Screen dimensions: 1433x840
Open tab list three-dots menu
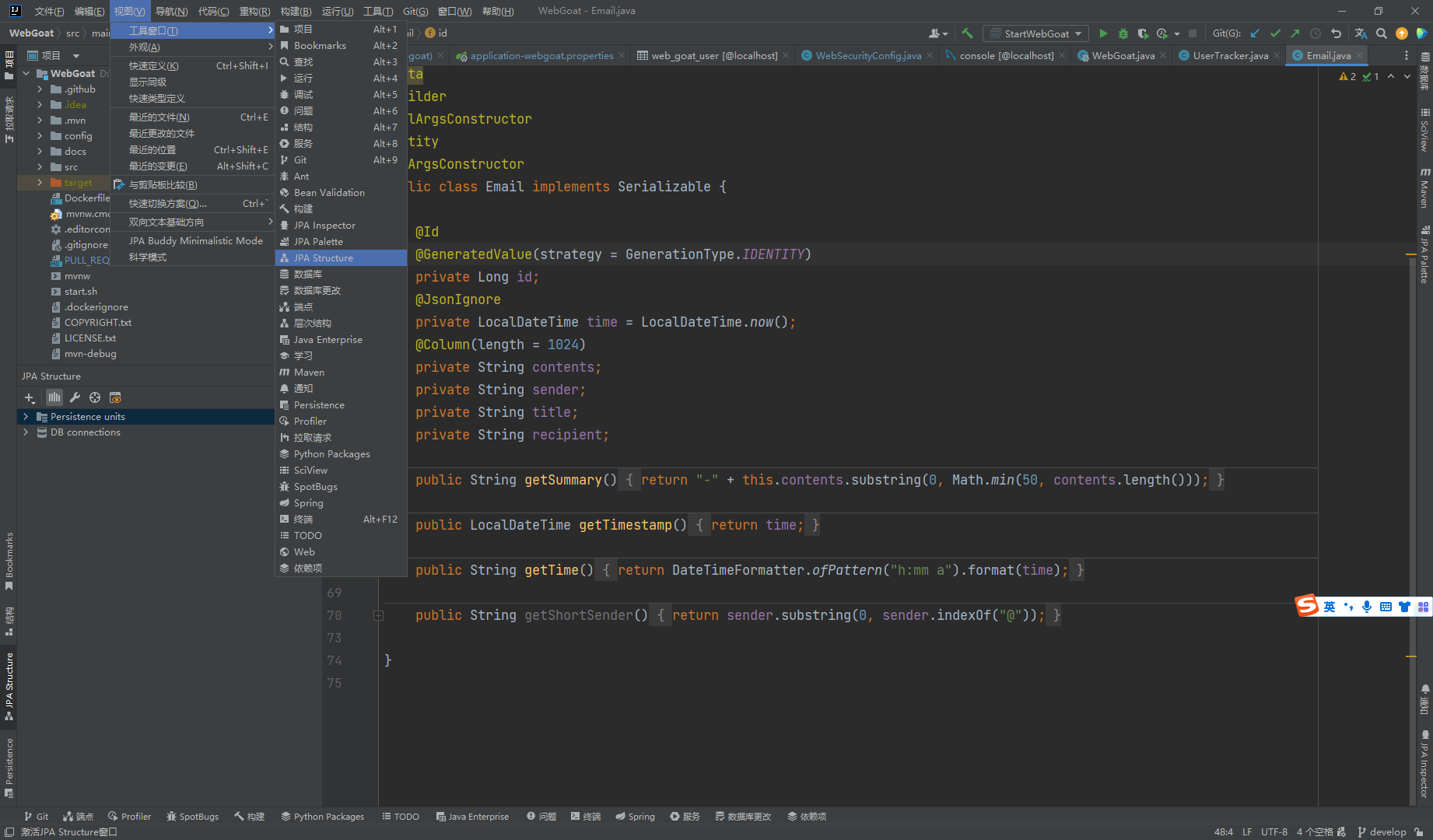pos(1406,55)
